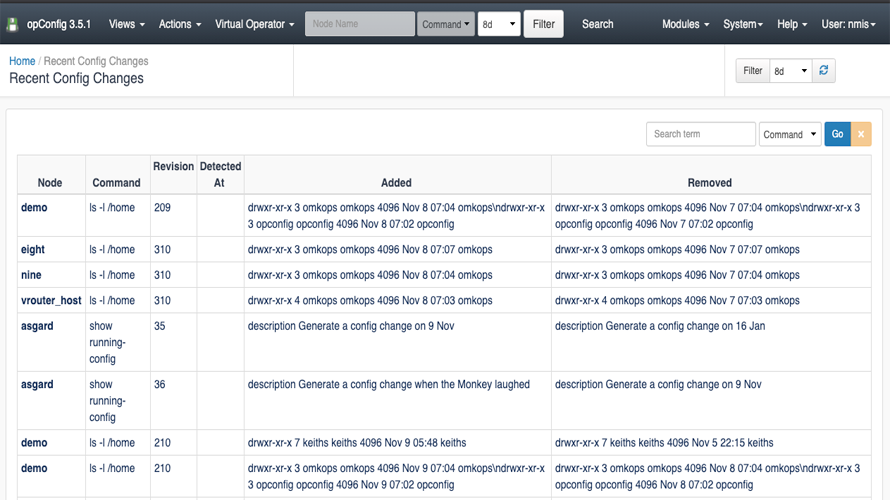Click into the Node Name input field
Screen dimensions: 890x500
(360, 24)
